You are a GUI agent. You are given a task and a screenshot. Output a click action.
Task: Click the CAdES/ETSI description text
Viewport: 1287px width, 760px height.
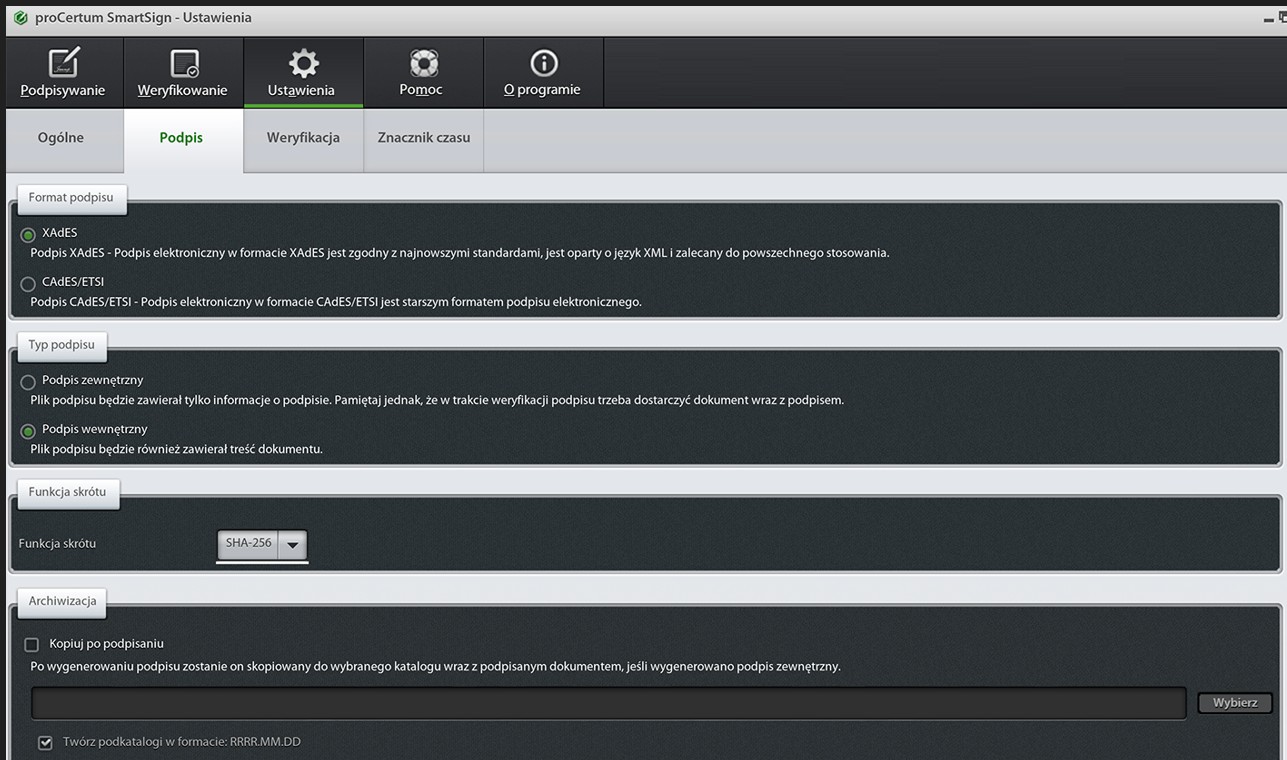(336, 302)
